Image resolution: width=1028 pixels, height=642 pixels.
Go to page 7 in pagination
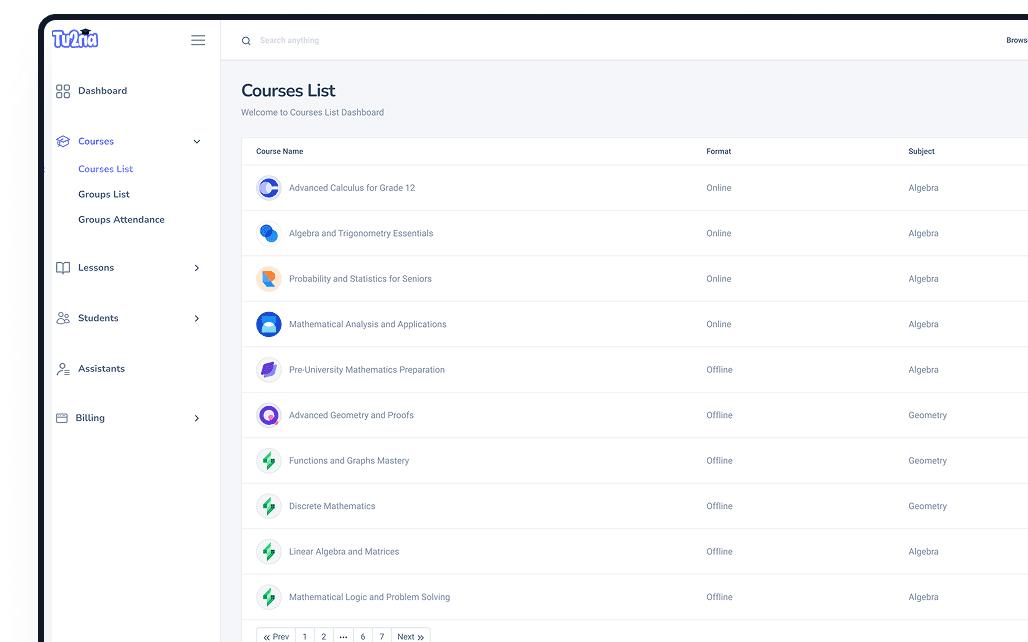click(x=382, y=636)
